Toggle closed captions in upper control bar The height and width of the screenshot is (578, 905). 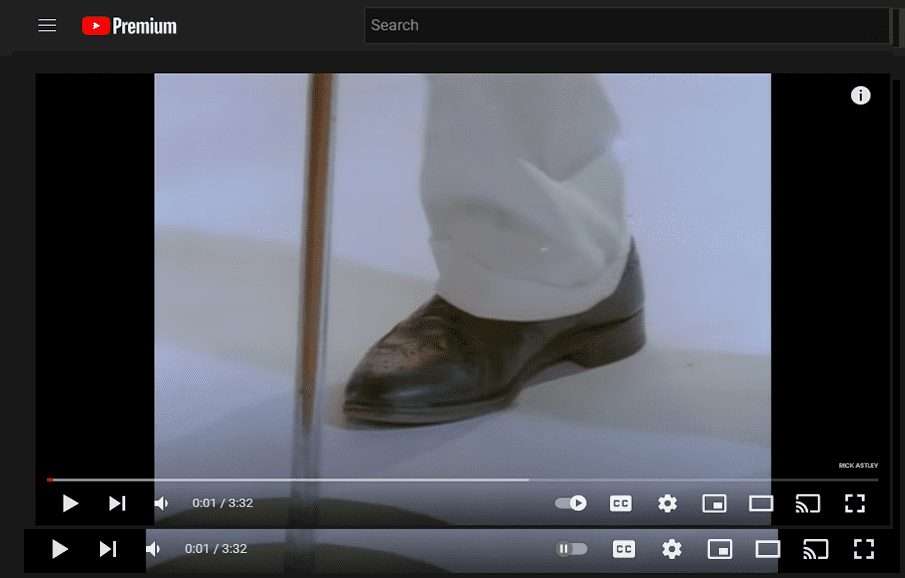point(620,504)
